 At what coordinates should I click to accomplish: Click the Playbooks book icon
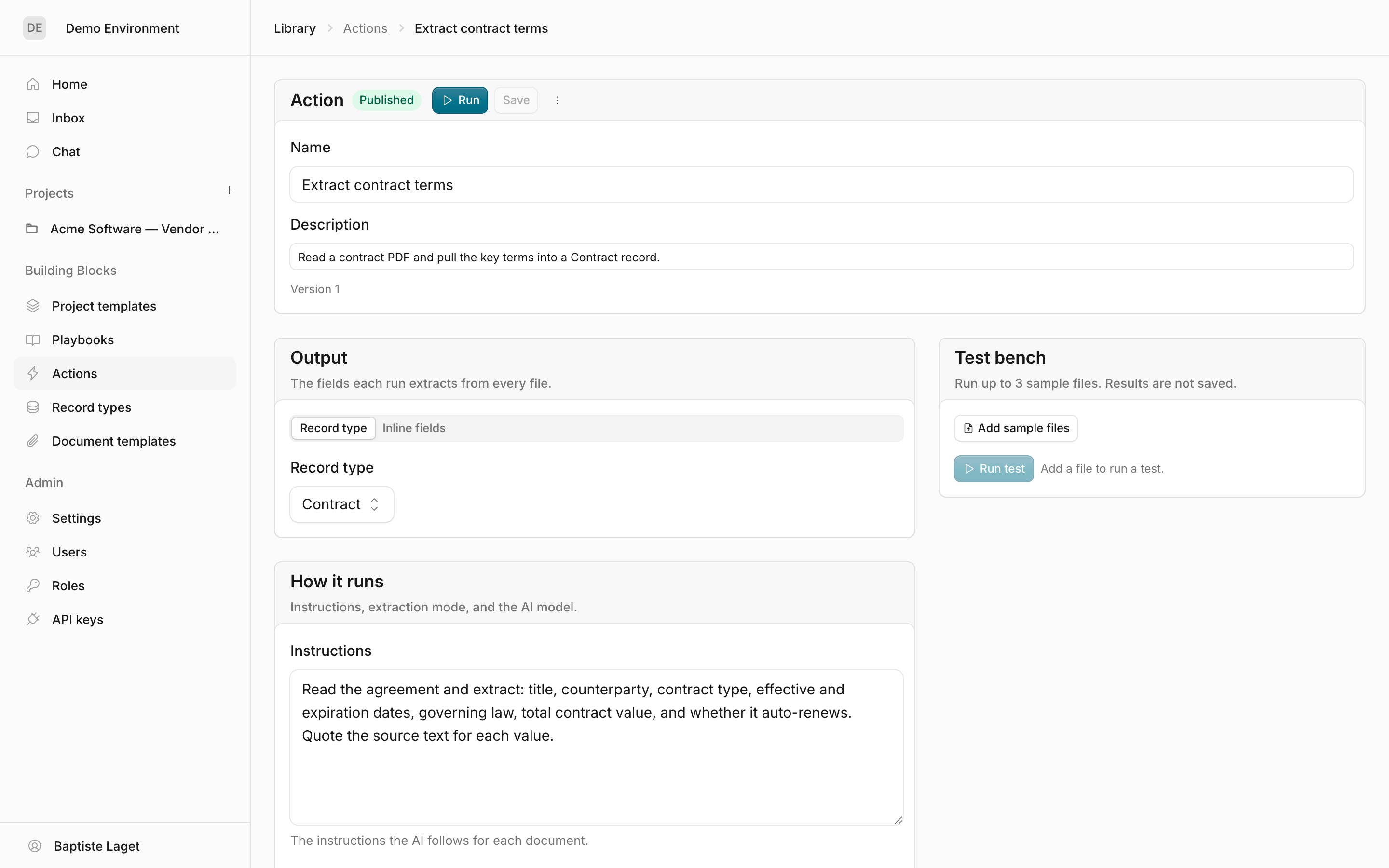pyautogui.click(x=33, y=340)
